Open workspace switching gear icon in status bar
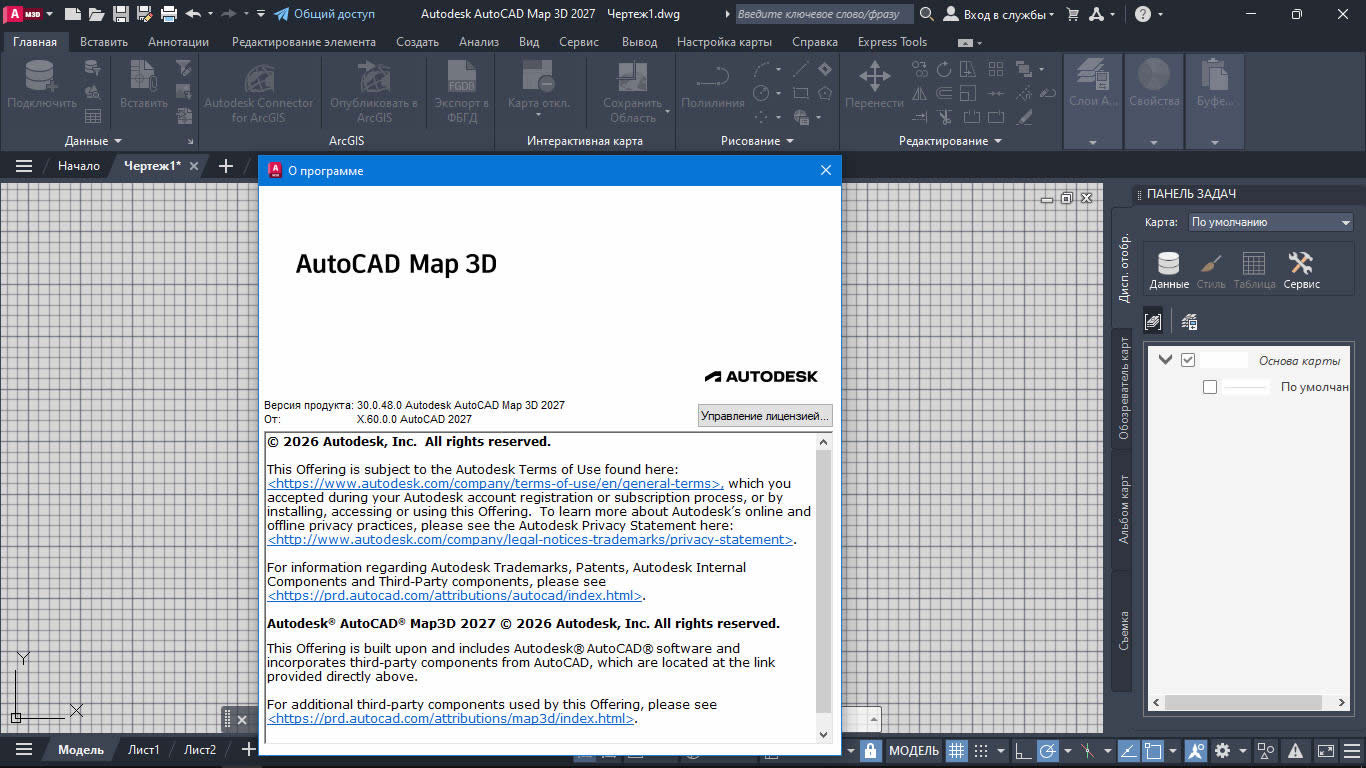This screenshot has height=768, width=1366. pos(1222,750)
